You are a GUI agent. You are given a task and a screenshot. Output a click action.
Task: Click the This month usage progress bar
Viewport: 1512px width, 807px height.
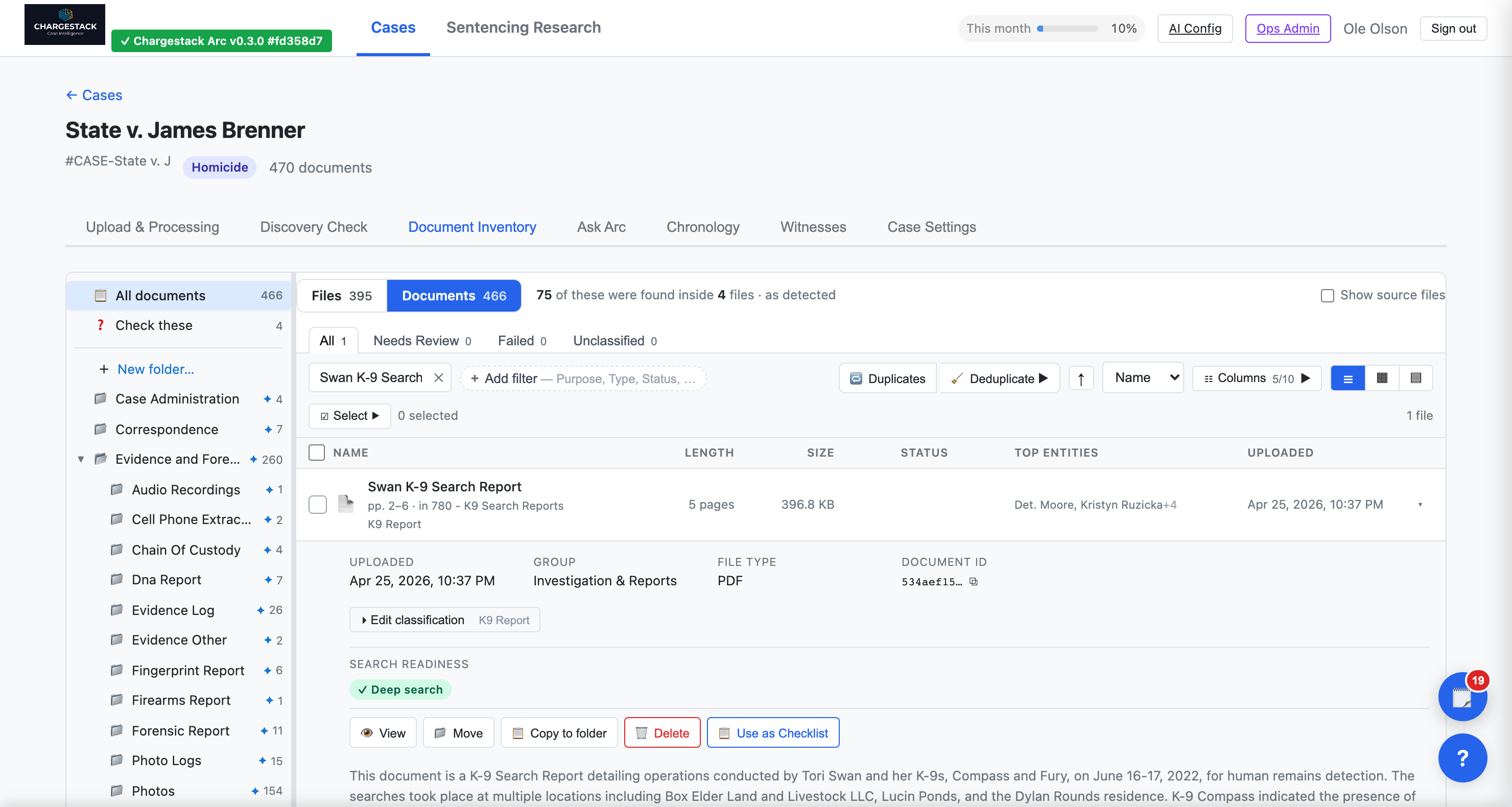pyautogui.click(x=1067, y=28)
